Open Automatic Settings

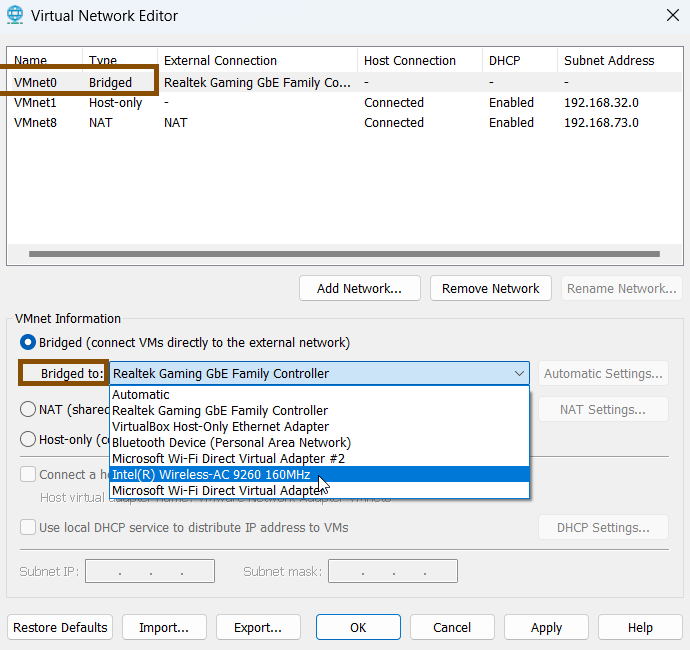point(603,374)
